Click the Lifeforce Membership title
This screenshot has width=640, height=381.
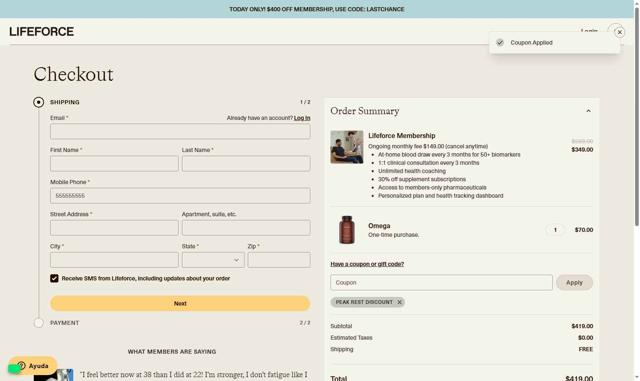402,136
